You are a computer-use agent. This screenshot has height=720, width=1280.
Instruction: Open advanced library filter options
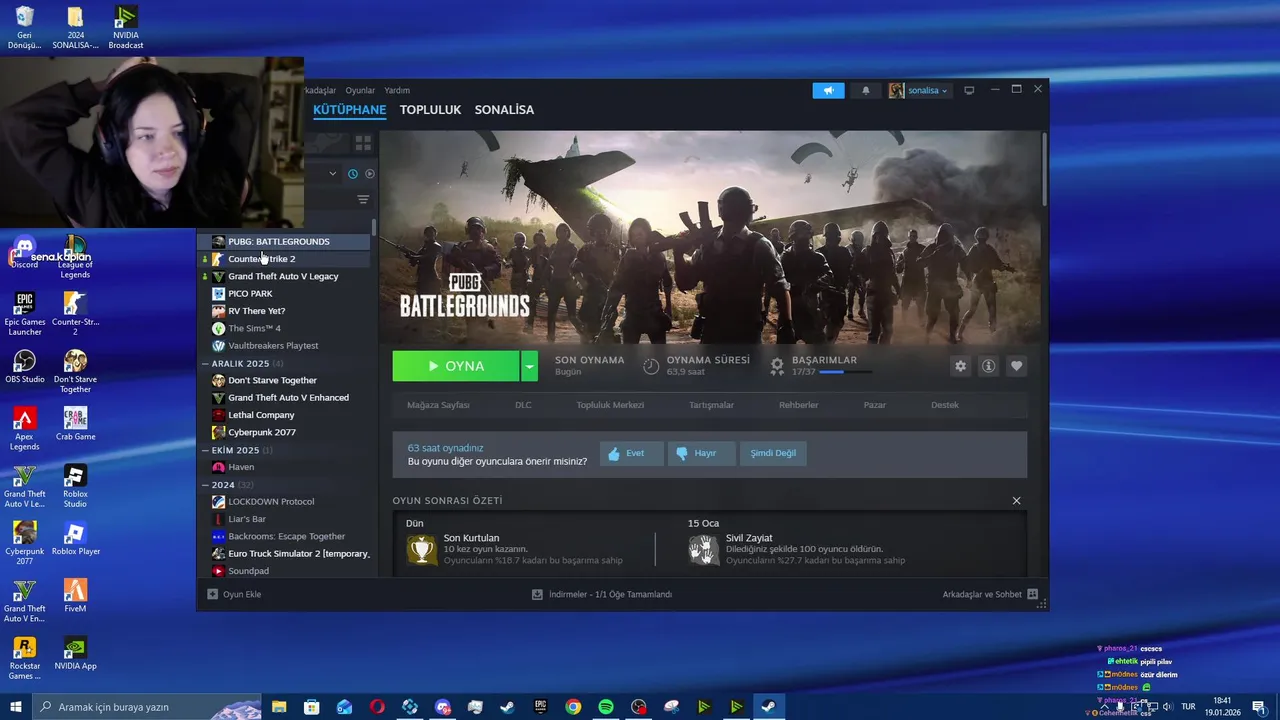pos(363,200)
